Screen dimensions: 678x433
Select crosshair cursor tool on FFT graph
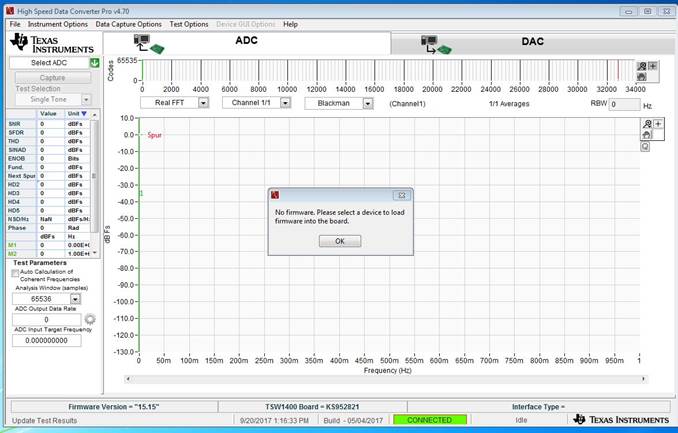pyautogui.click(x=658, y=124)
